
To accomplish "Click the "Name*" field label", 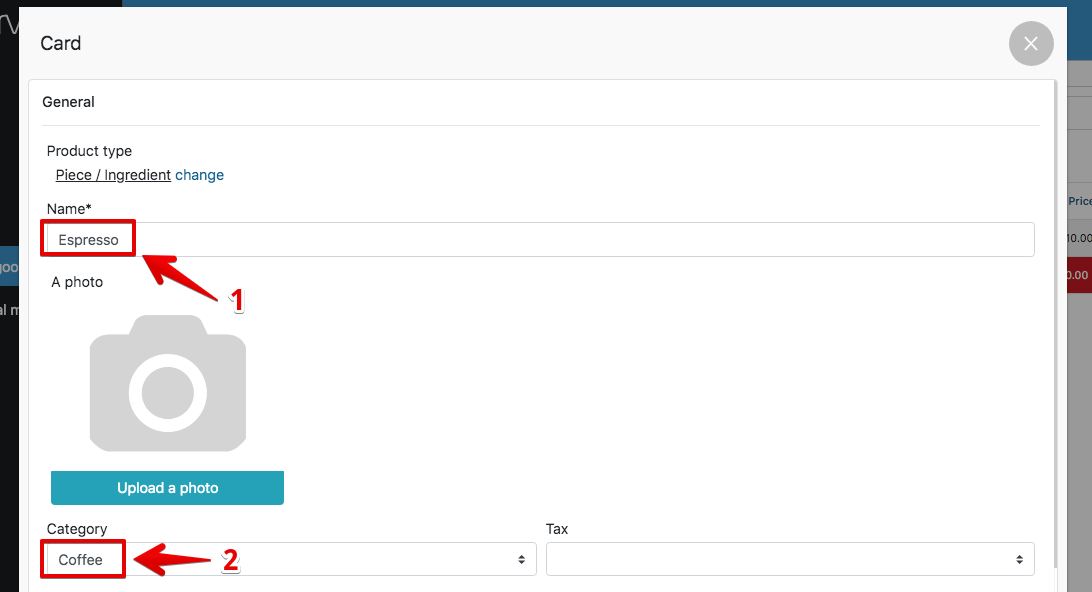I will click(69, 208).
